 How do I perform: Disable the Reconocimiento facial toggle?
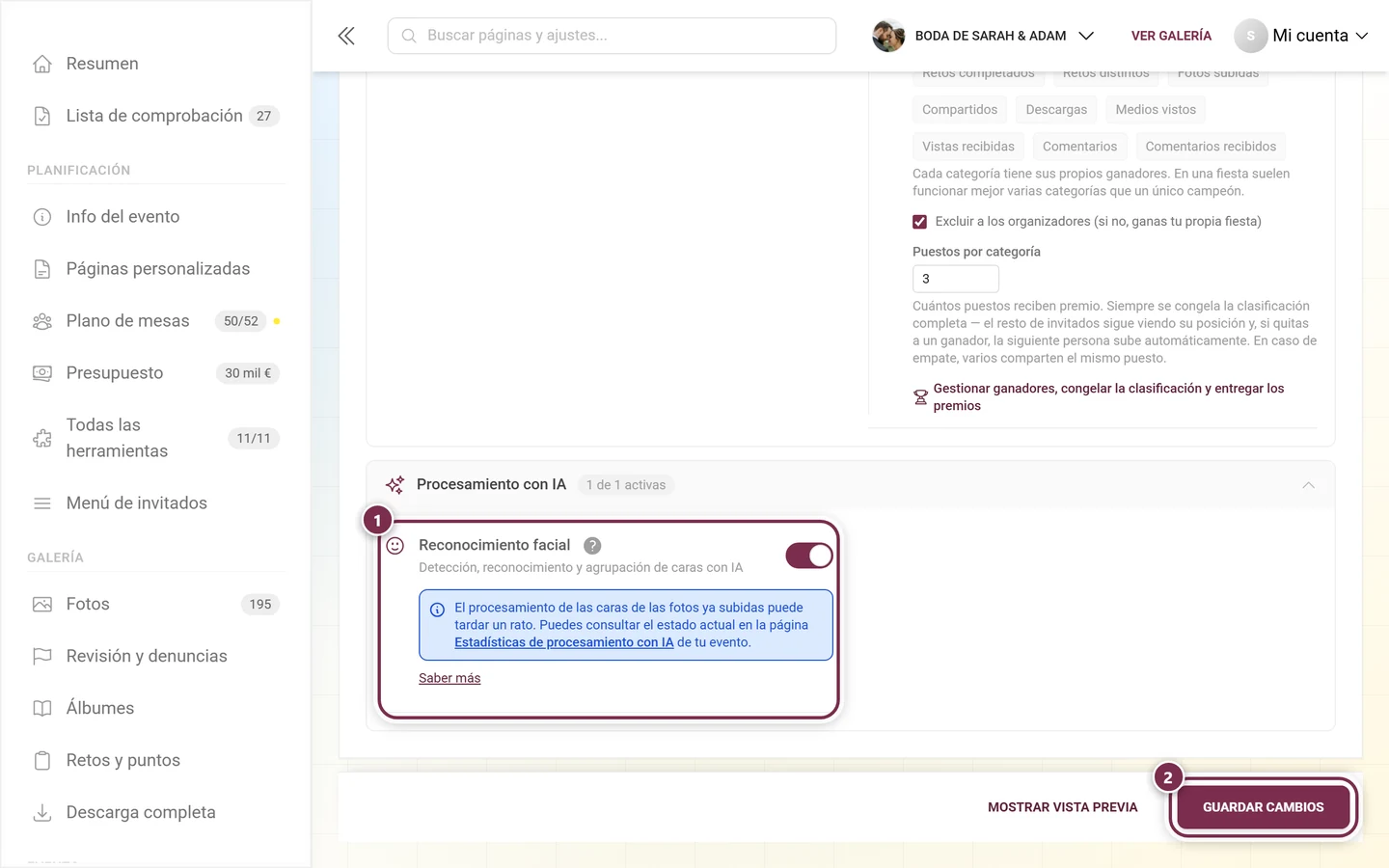809,556
